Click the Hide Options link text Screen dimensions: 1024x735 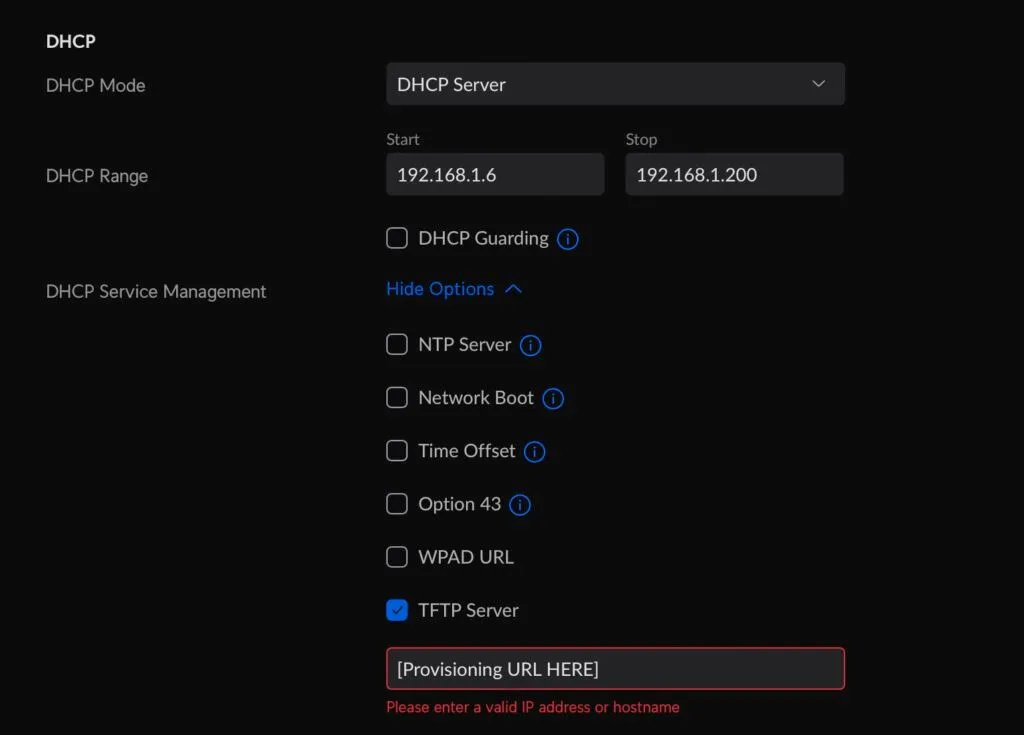440,289
